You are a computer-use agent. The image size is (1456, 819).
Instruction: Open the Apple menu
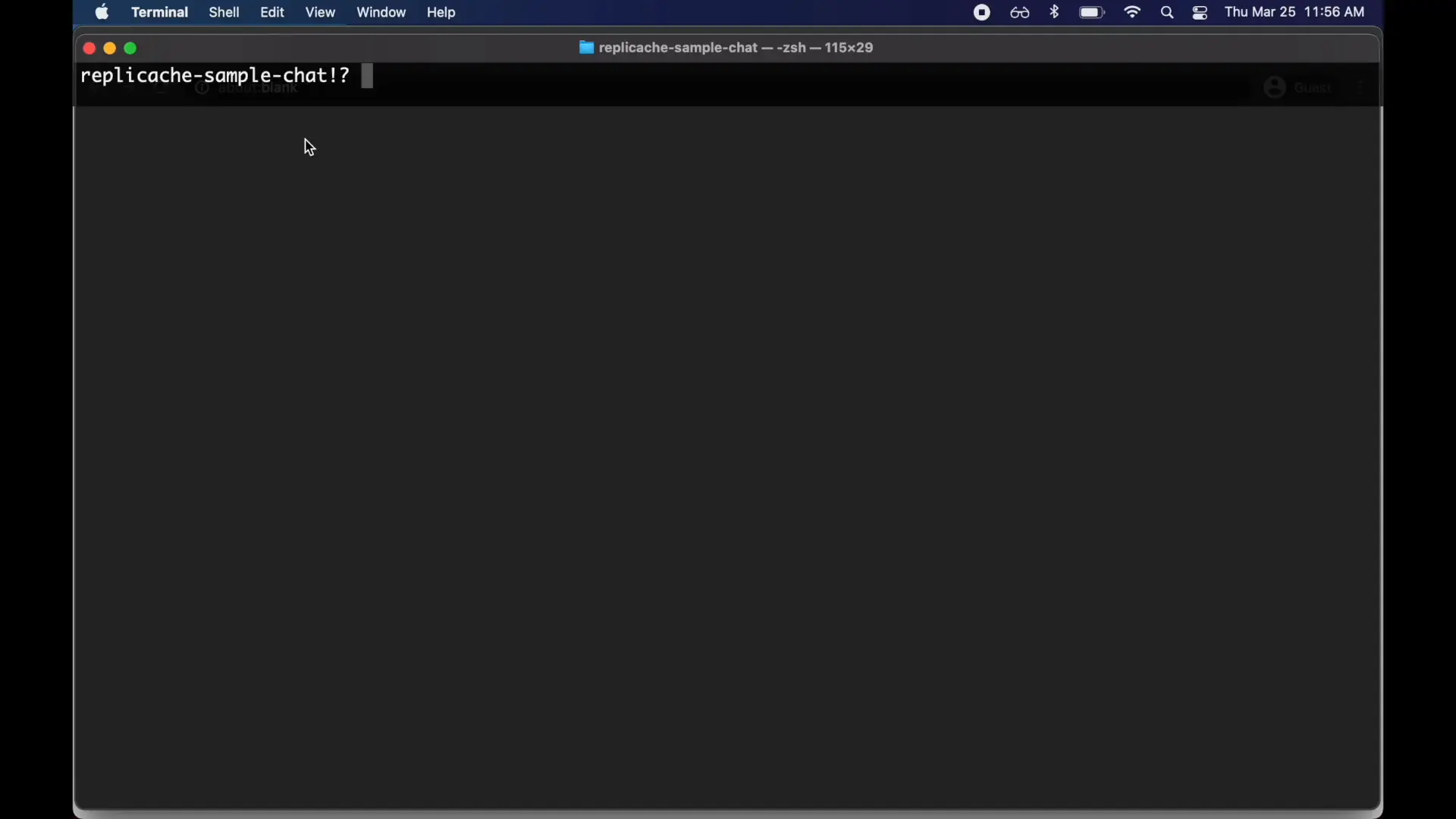pyautogui.click(x=102, y=12)
